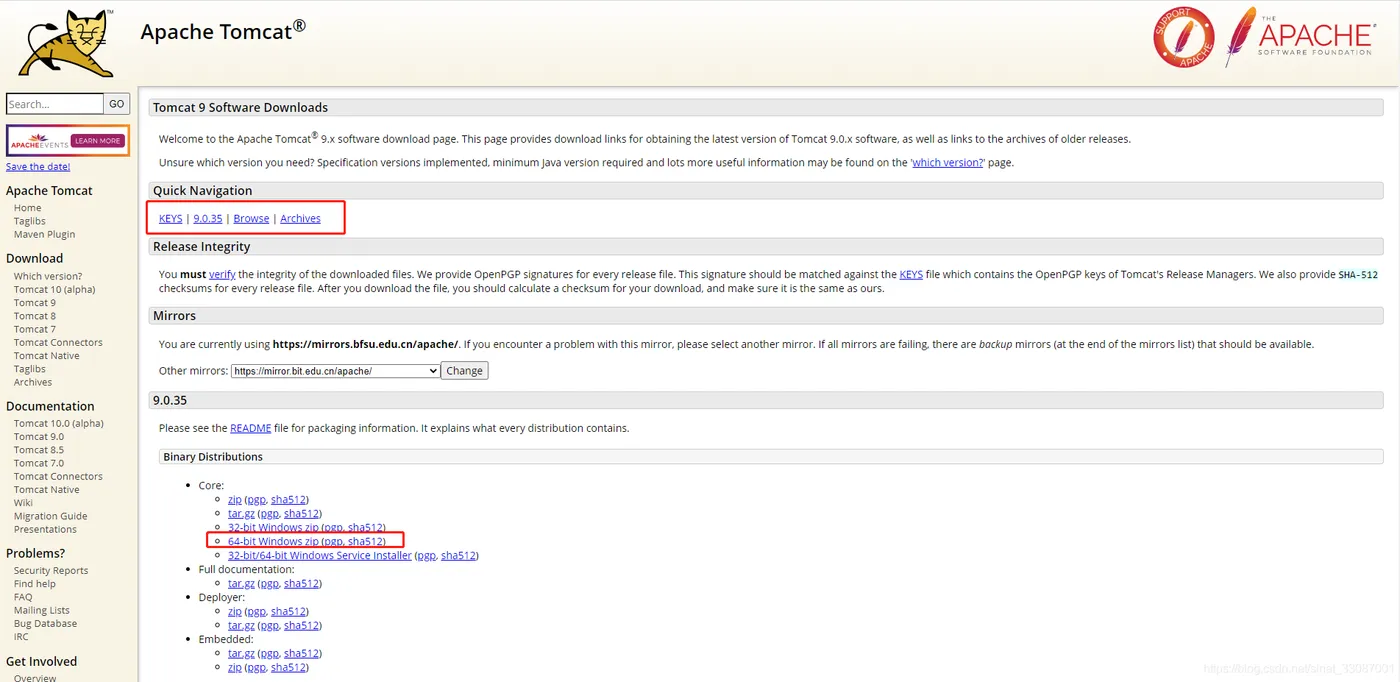Viewport: 1400px width, 682px height.
Task: Focus the Search input field
Action: tap(55, 104)
